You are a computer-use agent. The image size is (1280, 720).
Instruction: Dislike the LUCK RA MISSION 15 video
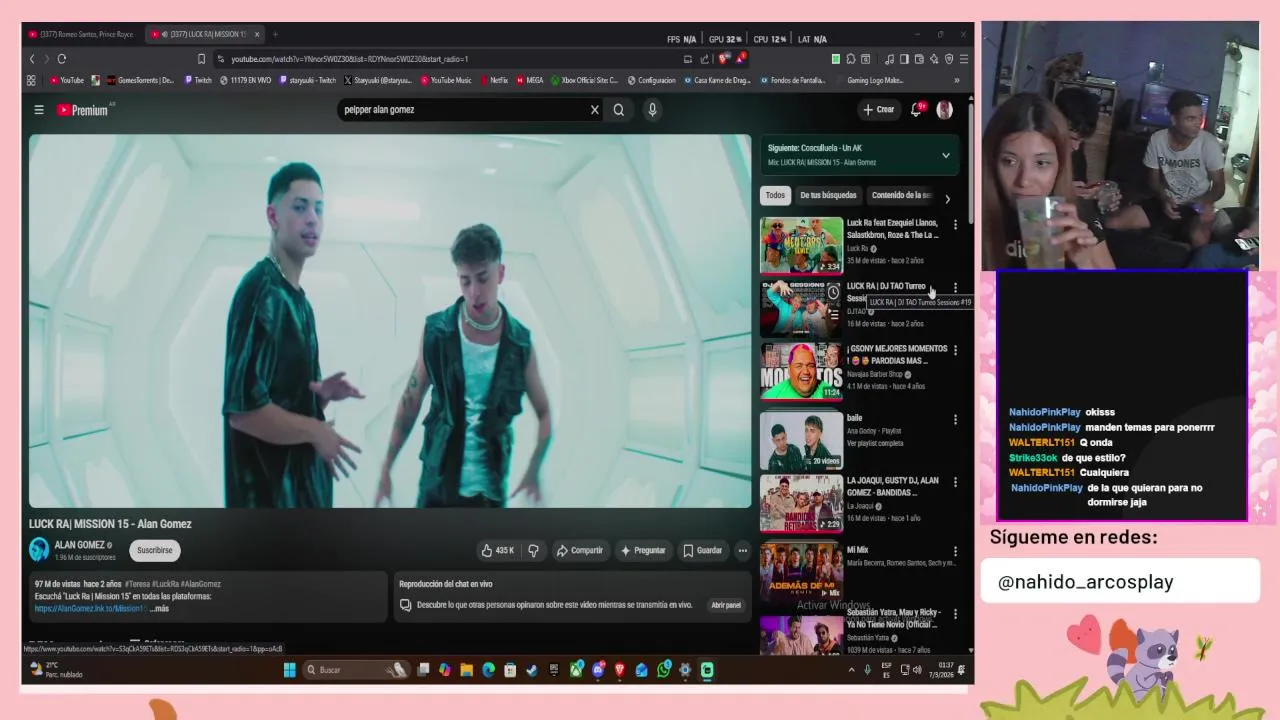[x=533, y=550]
